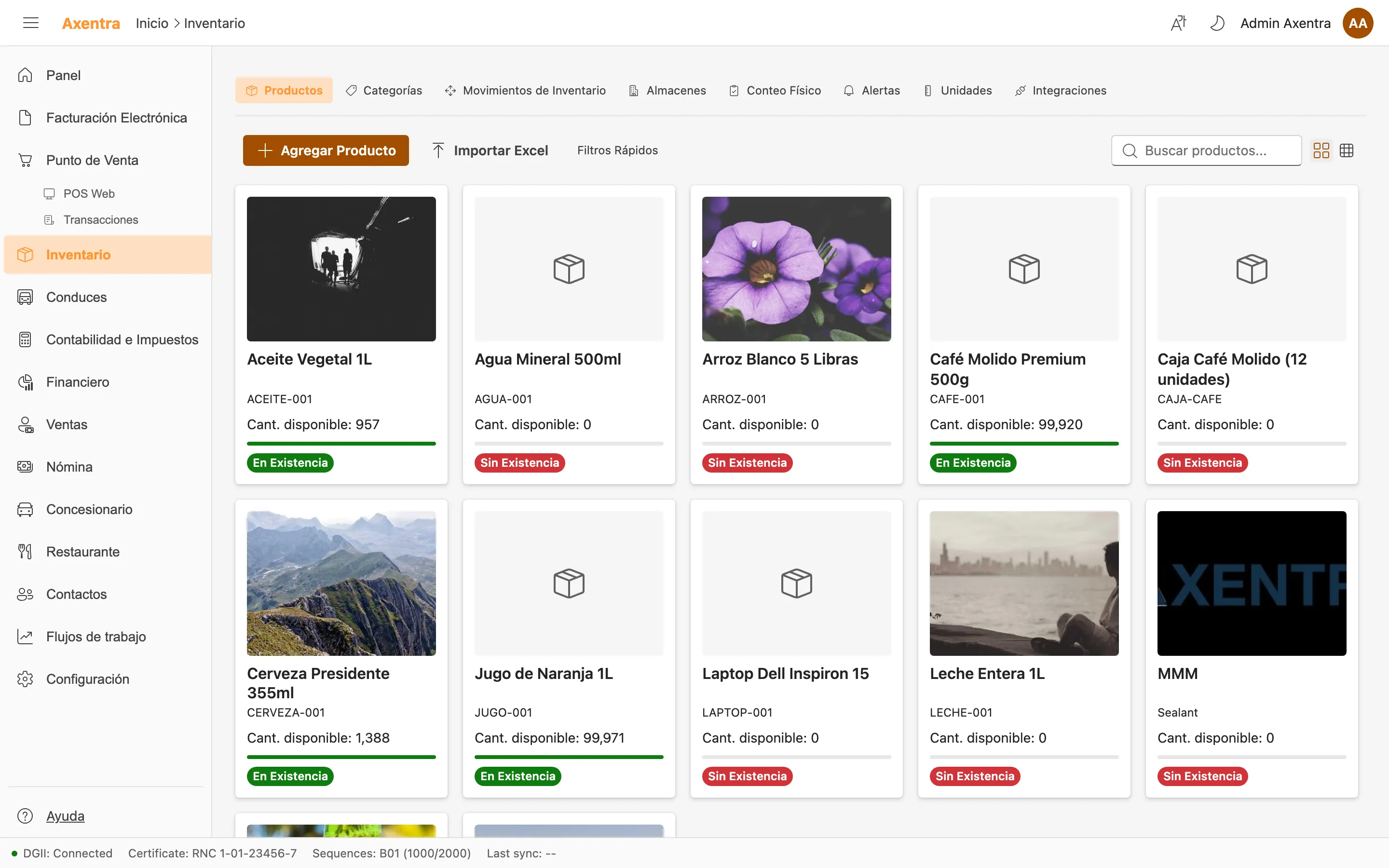Click En Existencia badge on Aceite Vegetal
The image size is (1389, 868).
(x=290, y=463)
